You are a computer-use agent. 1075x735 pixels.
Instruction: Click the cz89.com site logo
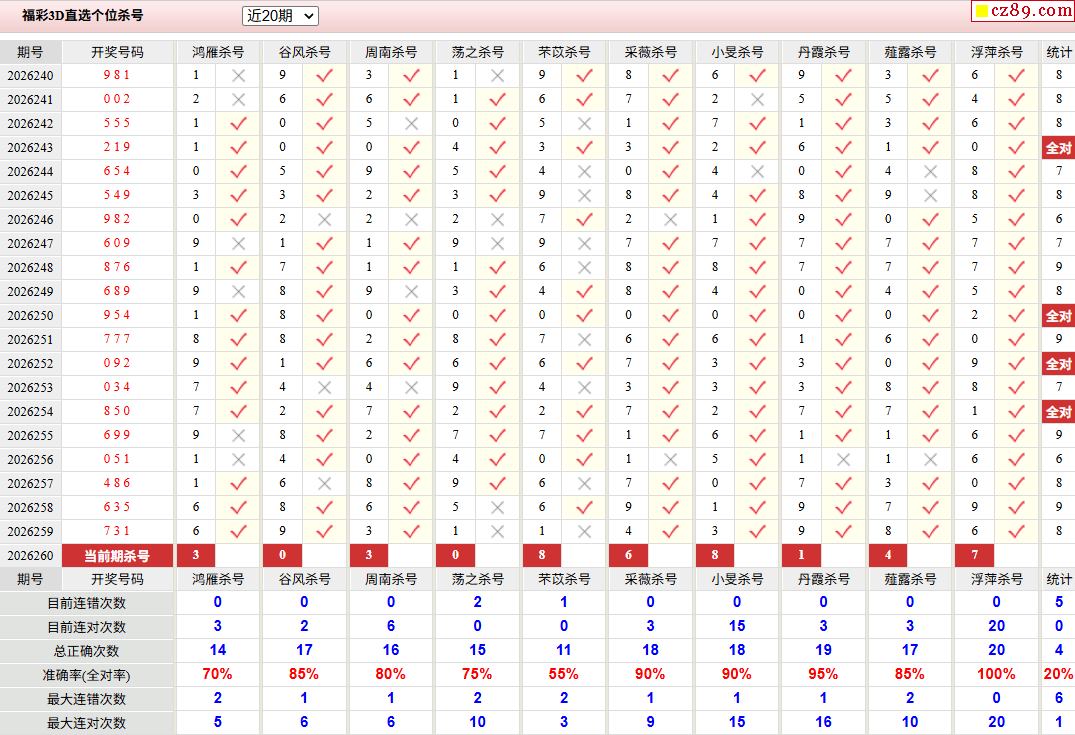(x=1023, y=10)
